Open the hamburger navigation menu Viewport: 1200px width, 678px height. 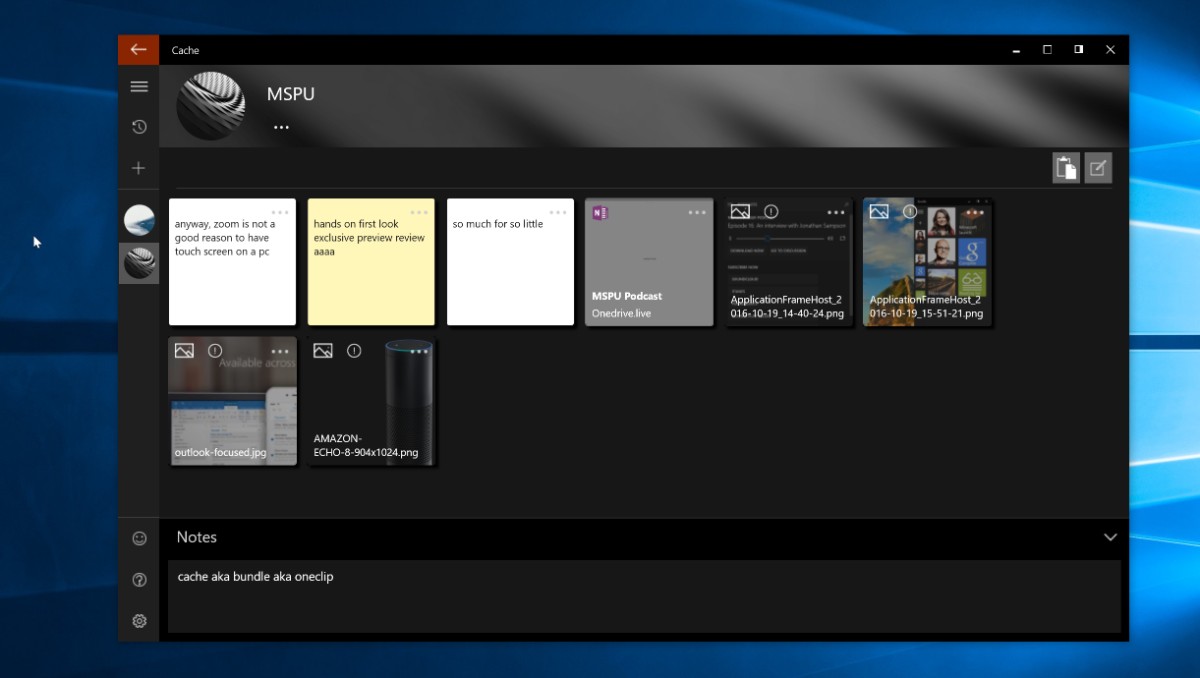[x=139, y=86]
